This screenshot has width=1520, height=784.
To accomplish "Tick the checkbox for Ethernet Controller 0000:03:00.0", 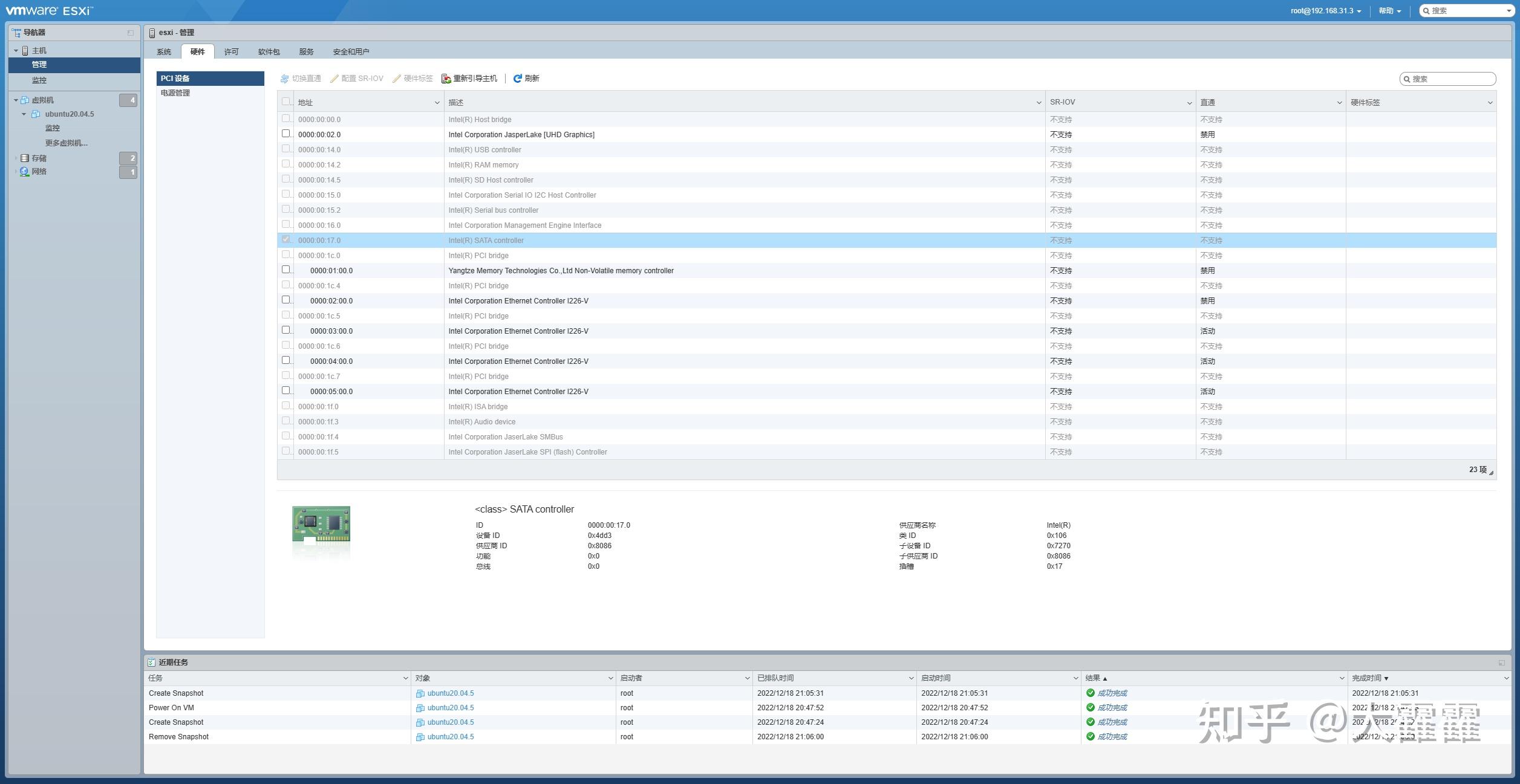I will [286, 330].
